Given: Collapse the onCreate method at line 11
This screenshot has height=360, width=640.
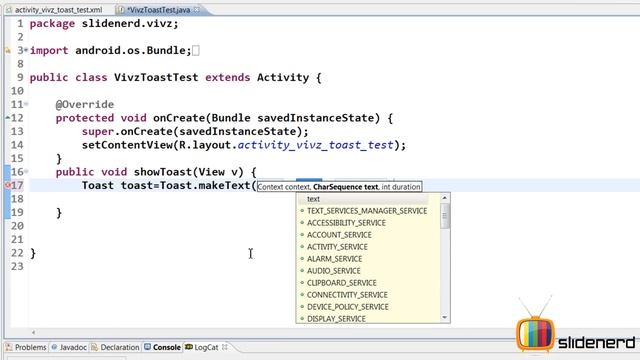Looking at the screenshot, I should point(26,104).
